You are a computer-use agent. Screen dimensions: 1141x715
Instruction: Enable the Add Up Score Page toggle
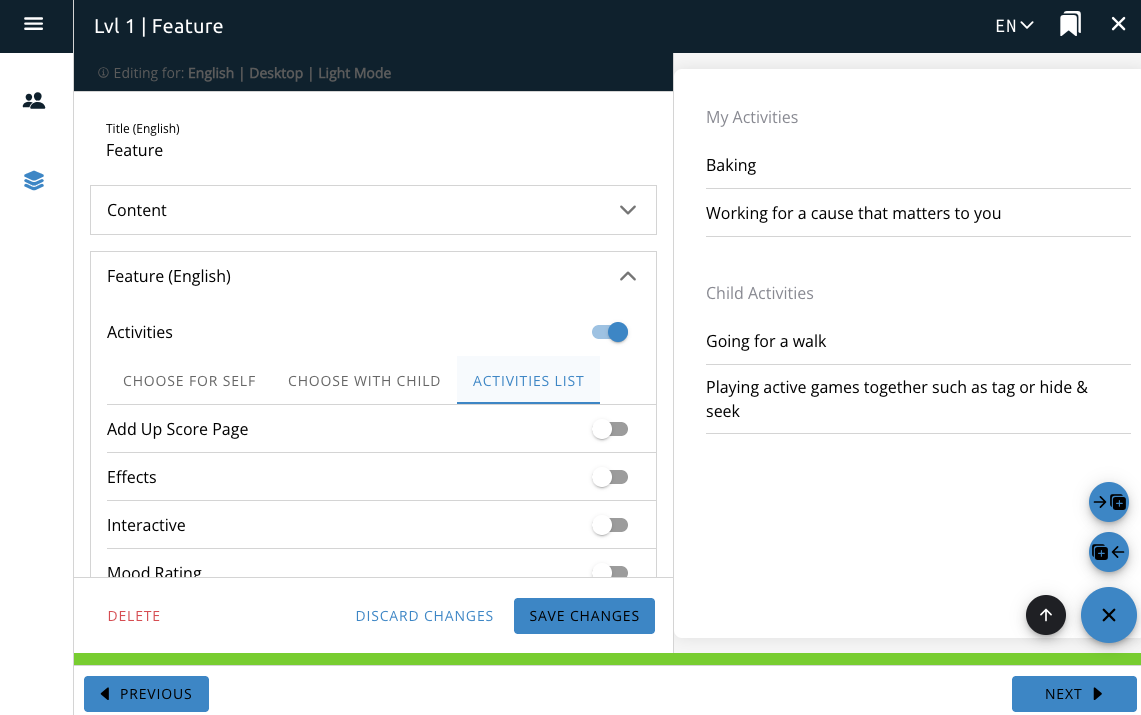610,429
